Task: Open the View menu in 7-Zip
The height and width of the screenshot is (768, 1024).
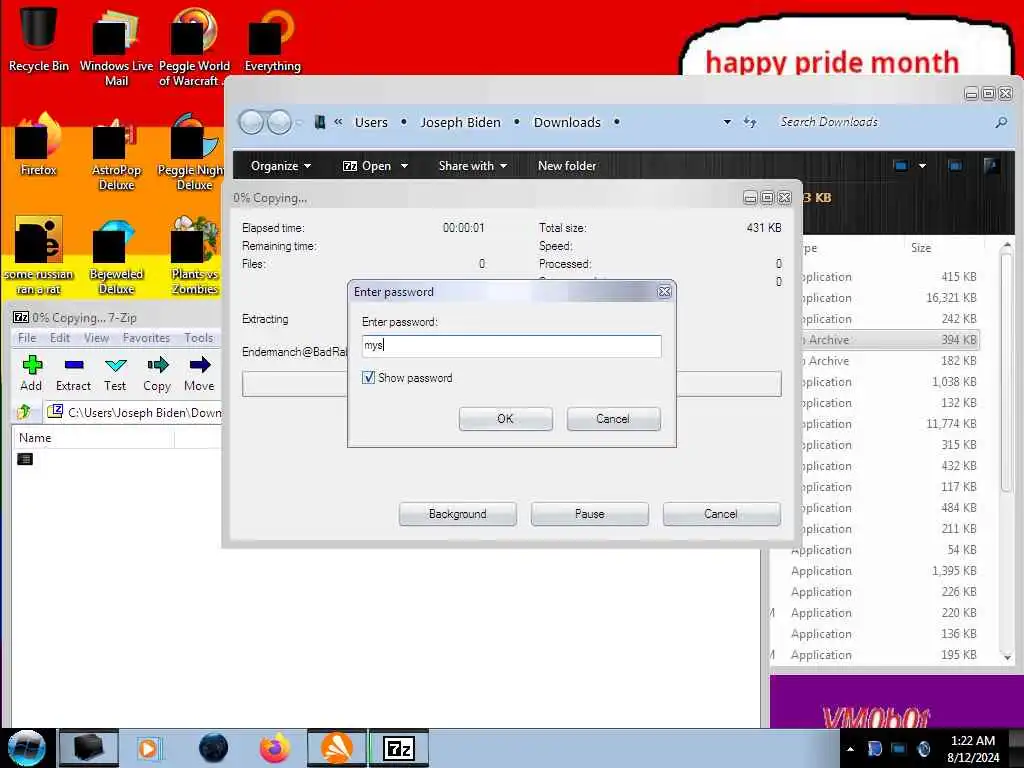Action: pos(96,338)
